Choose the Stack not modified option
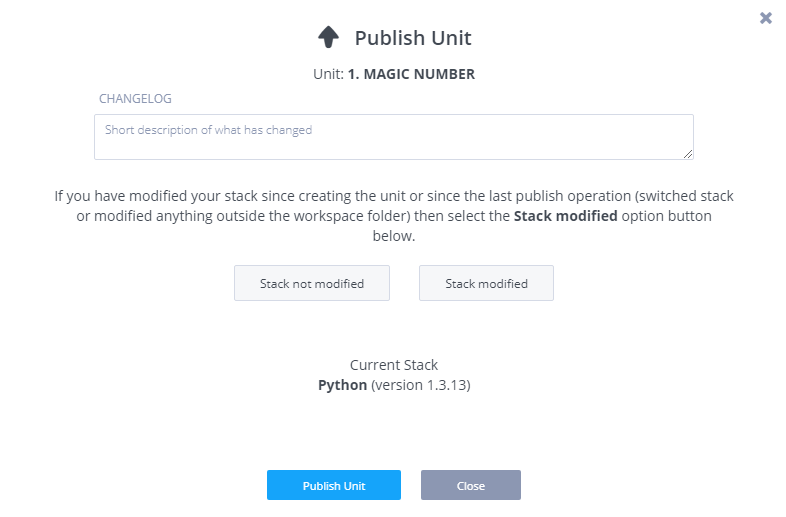The width and height of the screenshot is (786, 517). [312, 283]
